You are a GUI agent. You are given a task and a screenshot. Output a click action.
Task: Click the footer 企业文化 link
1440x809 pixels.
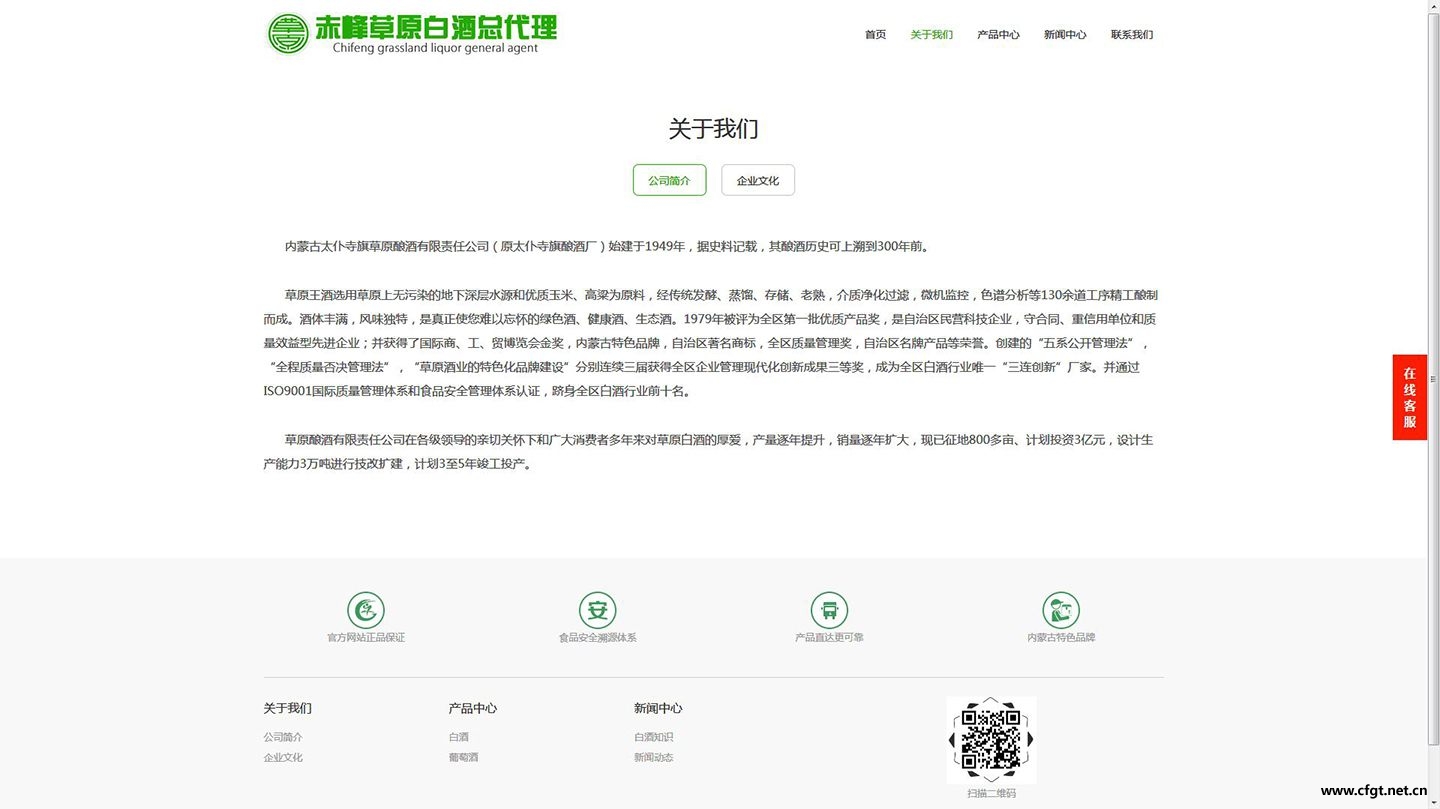click(x=283, y=758)
